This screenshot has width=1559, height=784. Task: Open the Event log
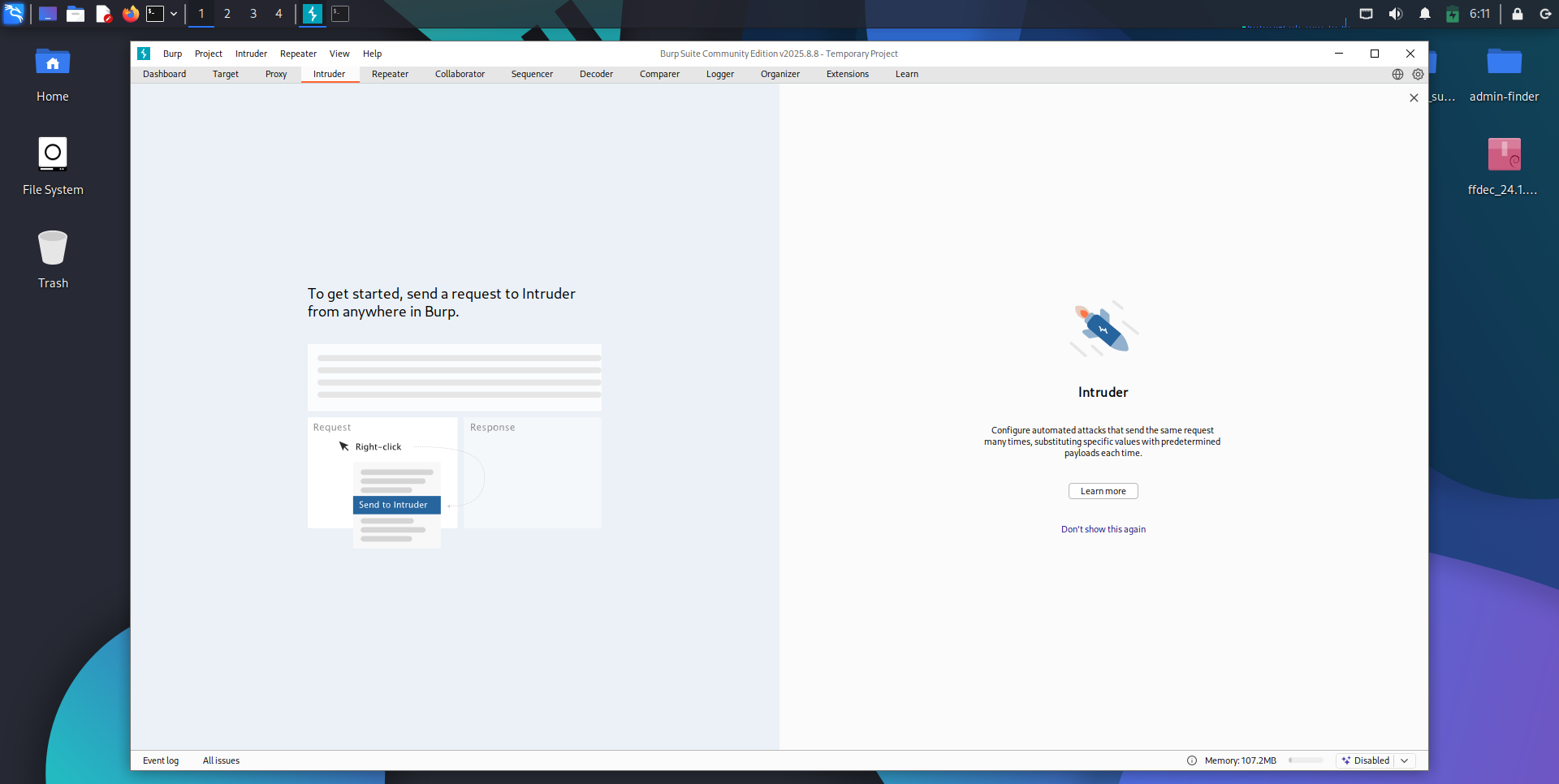coord(161,760)
